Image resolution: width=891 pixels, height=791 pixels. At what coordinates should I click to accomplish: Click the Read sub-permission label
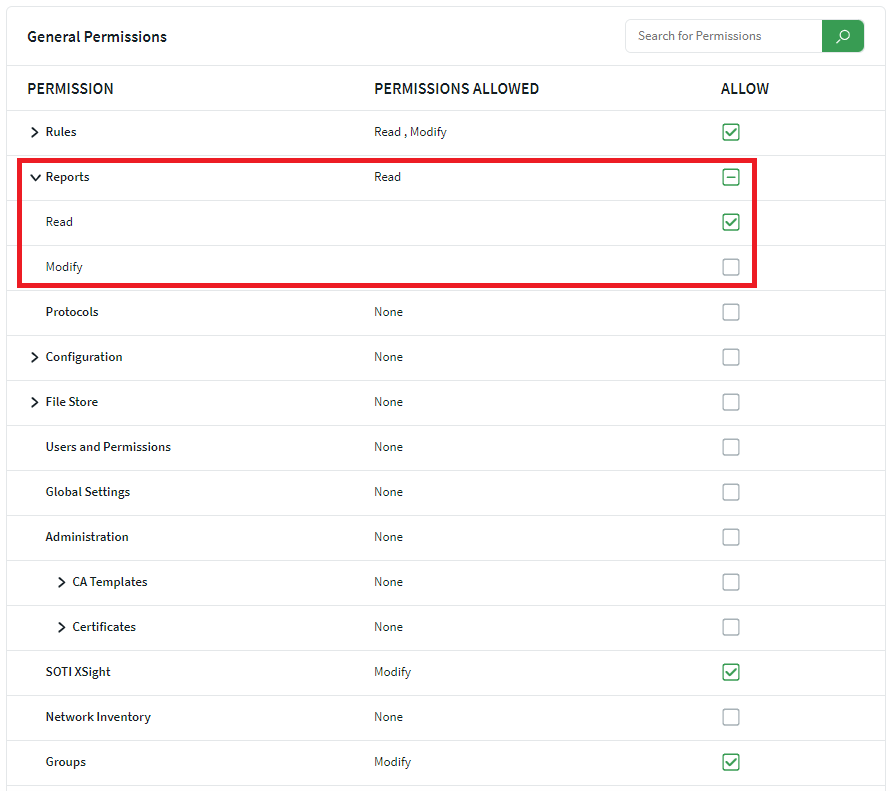(x=59, y=222)
